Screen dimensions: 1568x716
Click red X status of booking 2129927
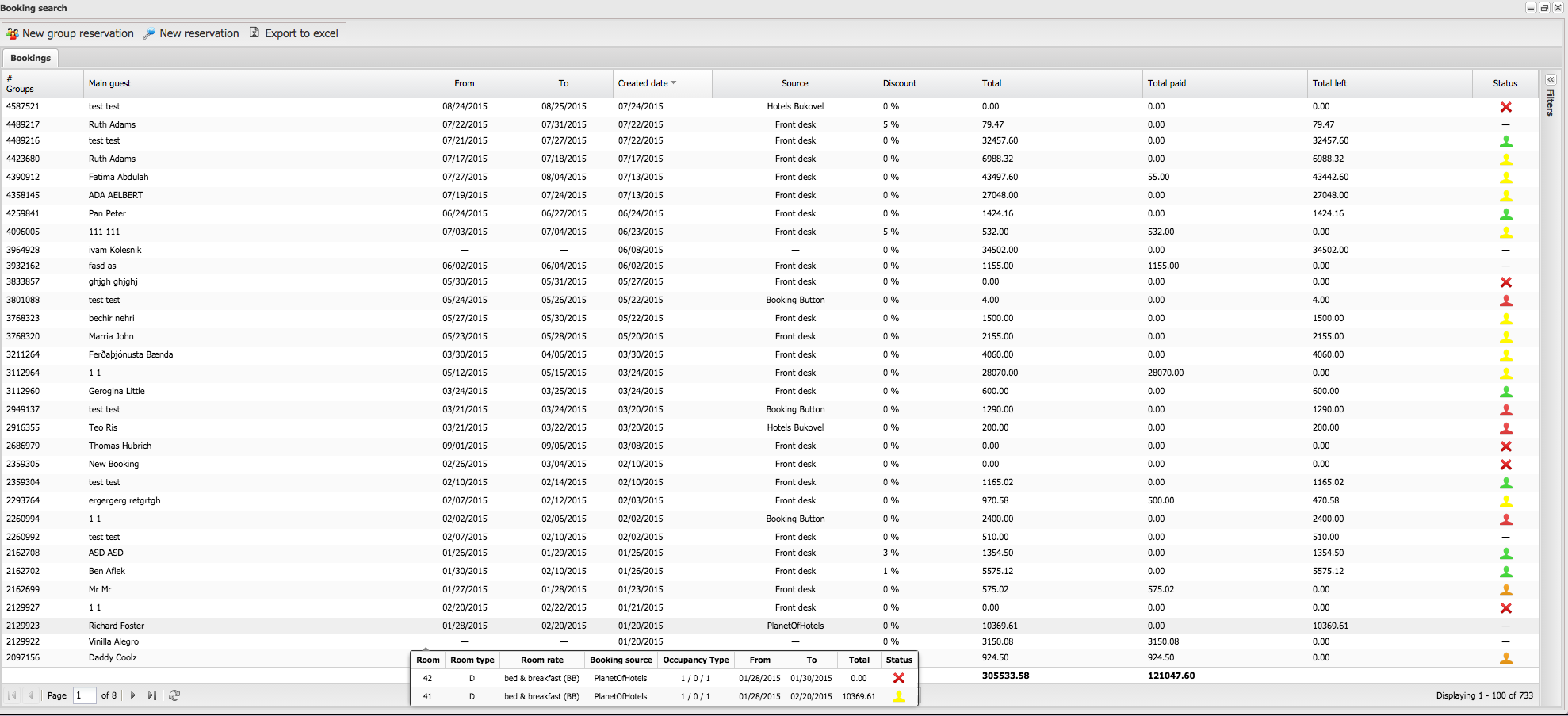pyautogui.click(x=1506, y=608)
